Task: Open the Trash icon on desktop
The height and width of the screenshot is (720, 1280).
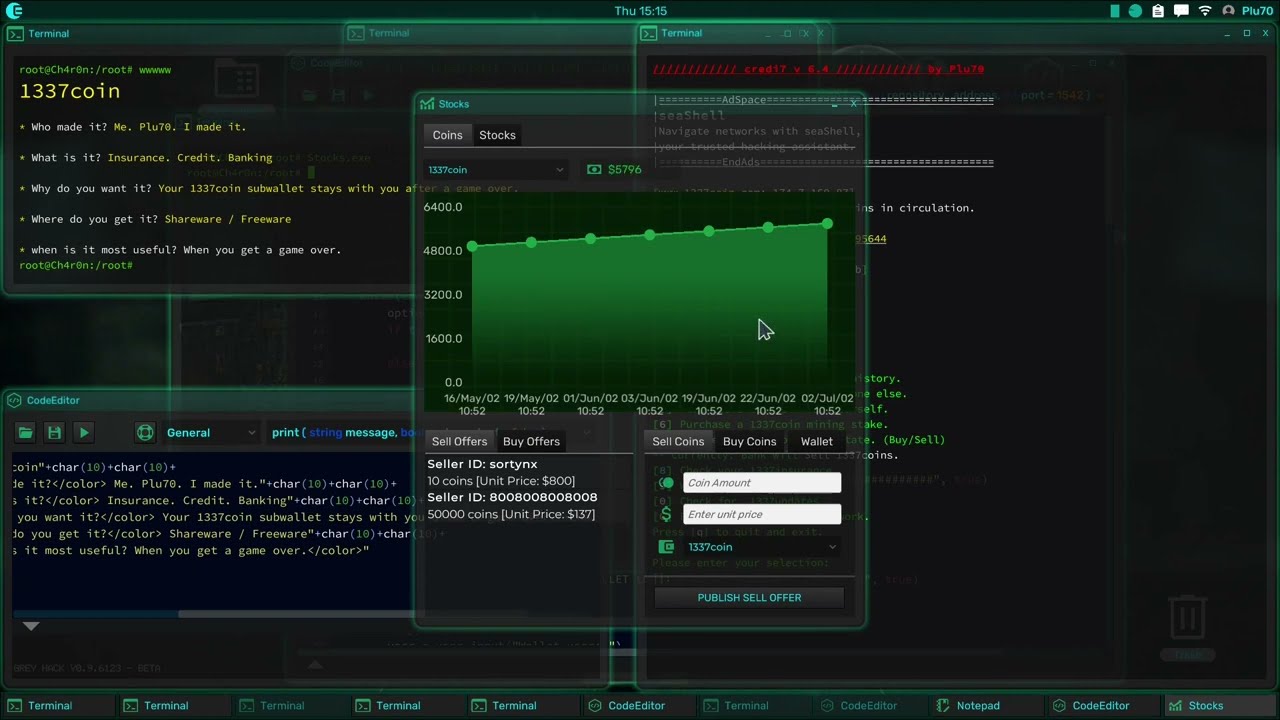Action: pos(1187,620)
